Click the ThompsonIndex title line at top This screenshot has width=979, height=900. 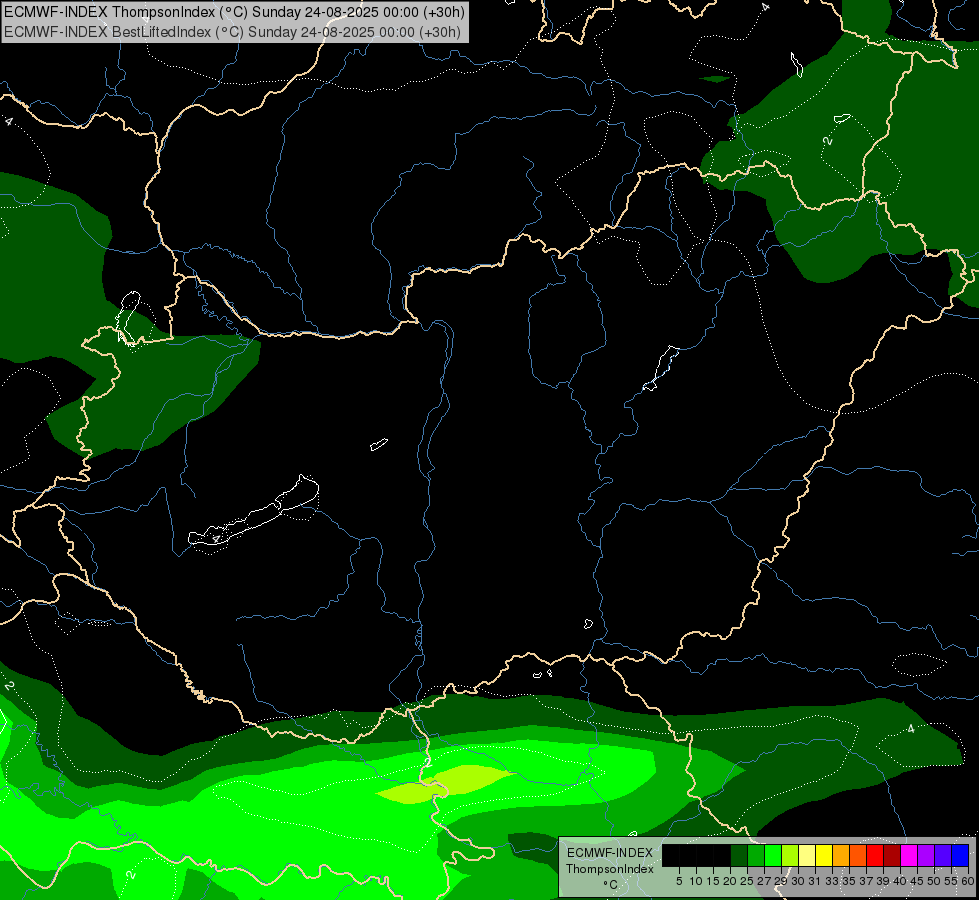pos(234,12)
